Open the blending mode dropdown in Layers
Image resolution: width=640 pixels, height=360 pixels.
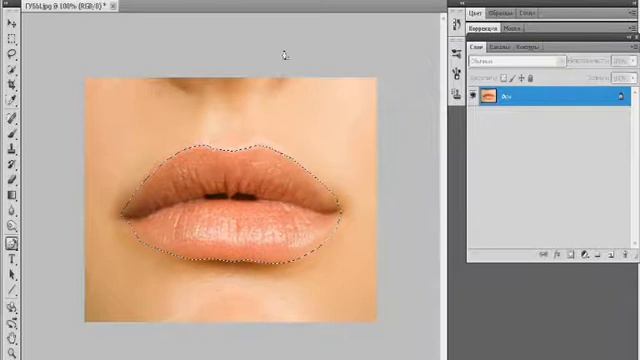[x=517, y=61]
